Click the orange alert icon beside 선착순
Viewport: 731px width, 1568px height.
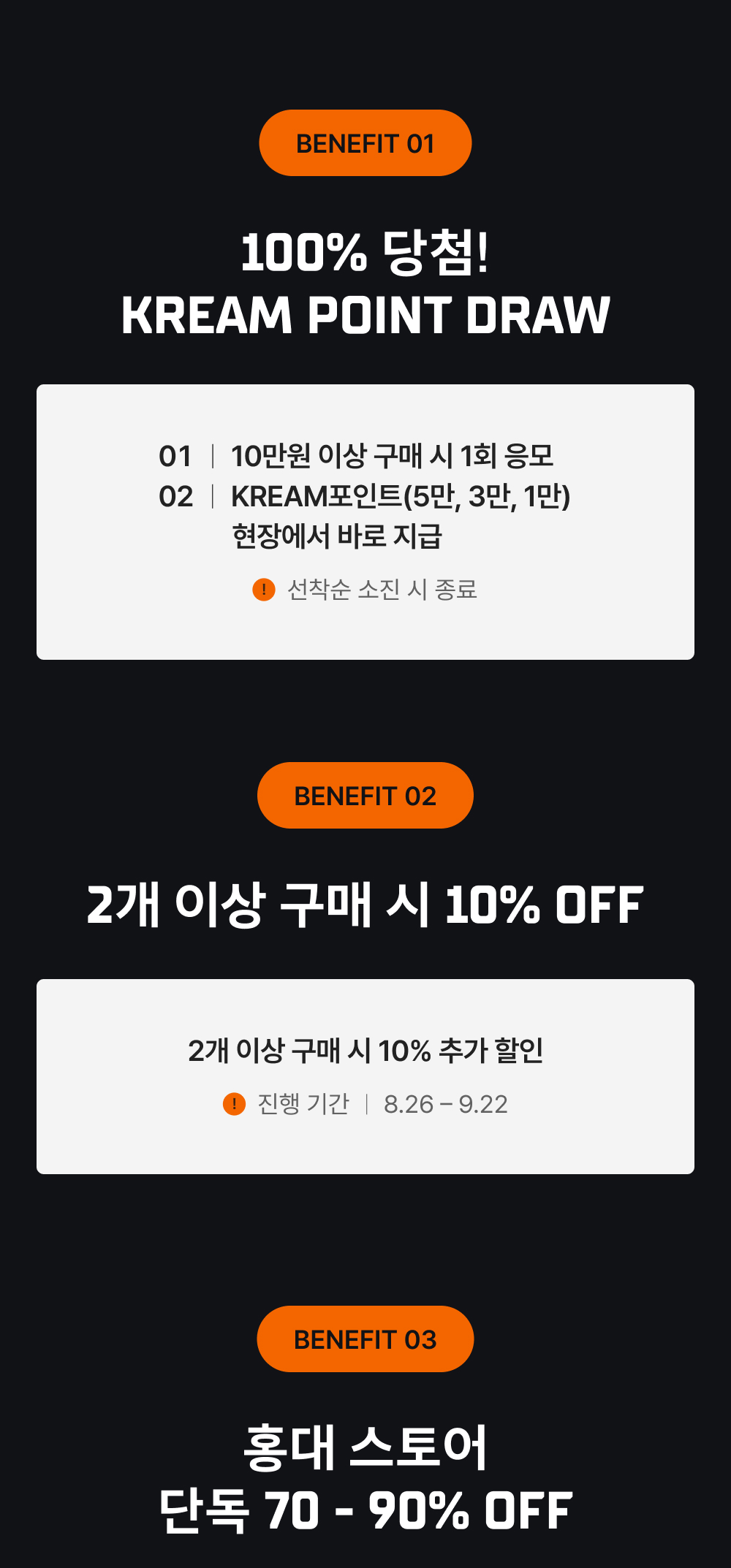click(263, 590)
